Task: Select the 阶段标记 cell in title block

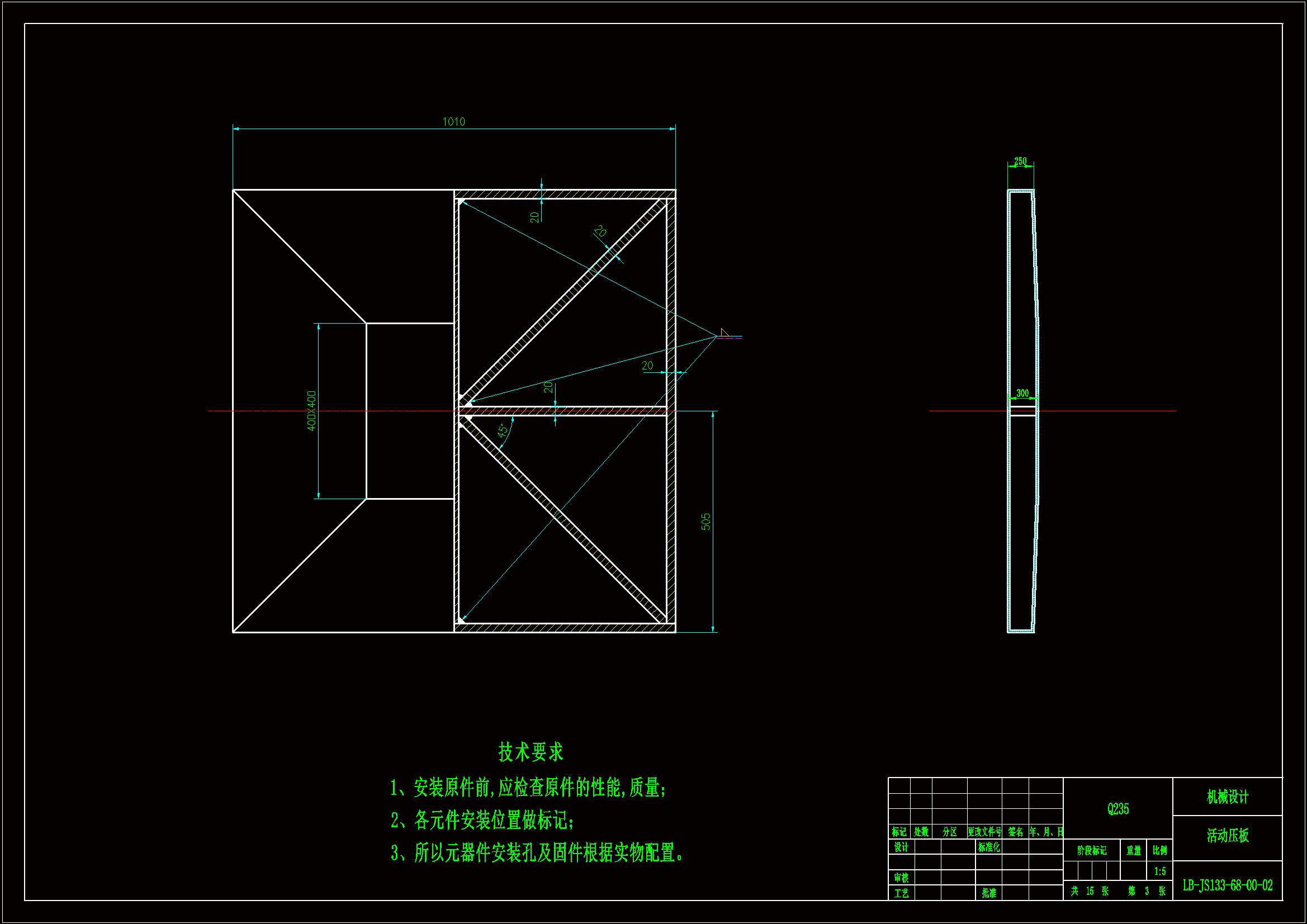Action: click(x=1091, y=851)
